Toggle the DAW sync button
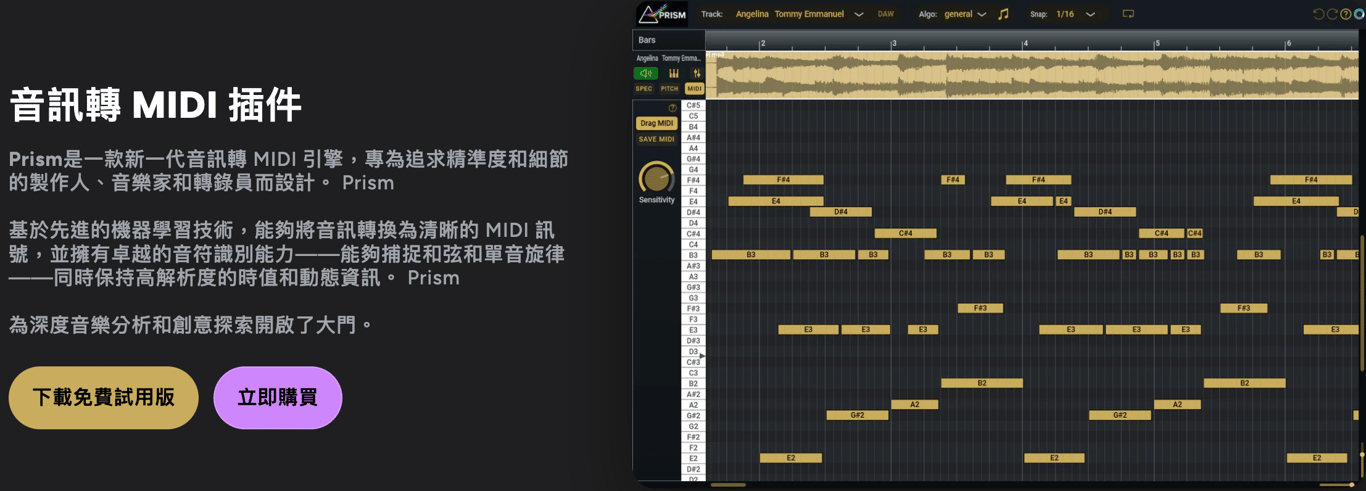Viewport: 1366px width, 491px height. coord(885,14)
